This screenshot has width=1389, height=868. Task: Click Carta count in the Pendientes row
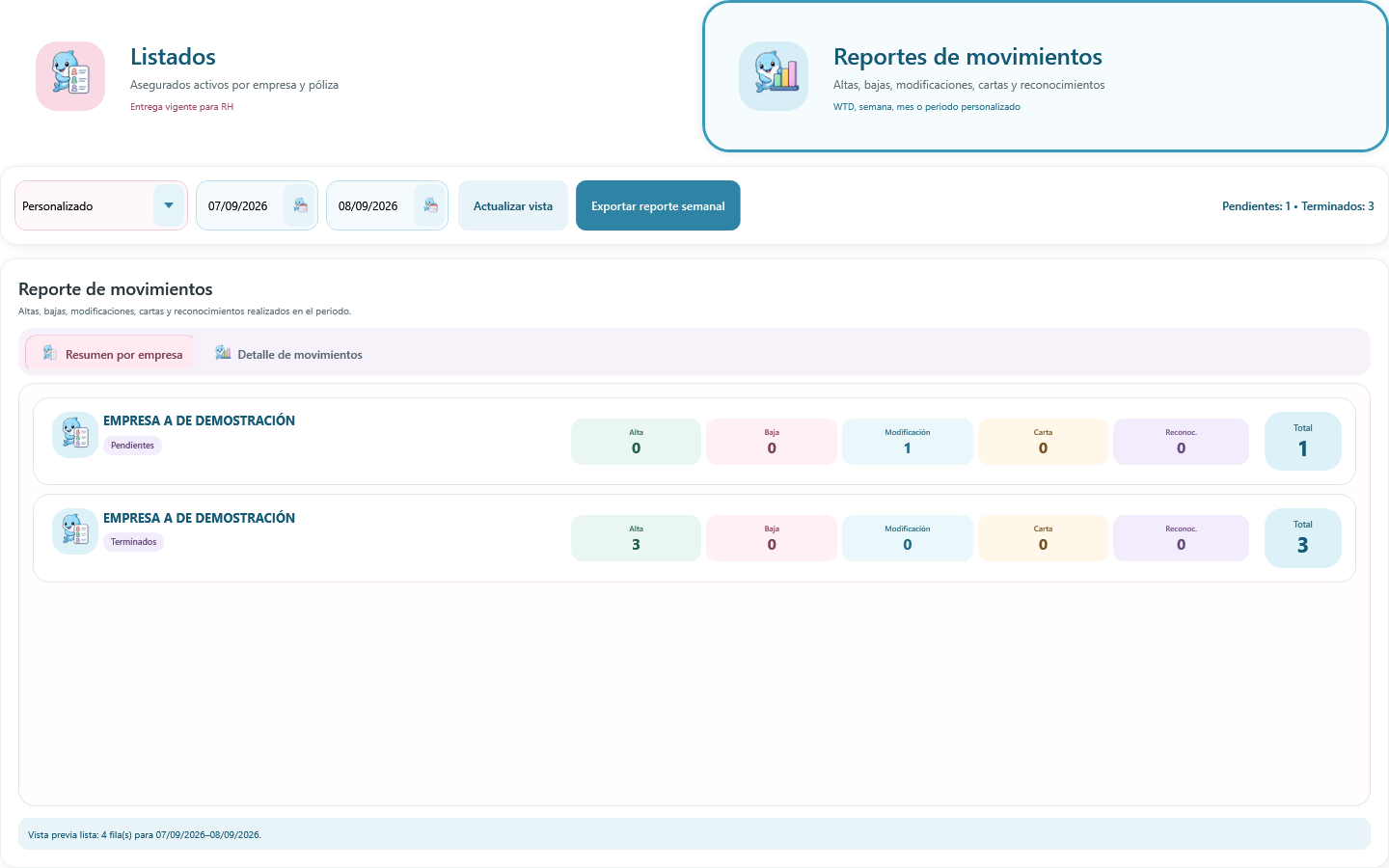(x=1043, y=442)
